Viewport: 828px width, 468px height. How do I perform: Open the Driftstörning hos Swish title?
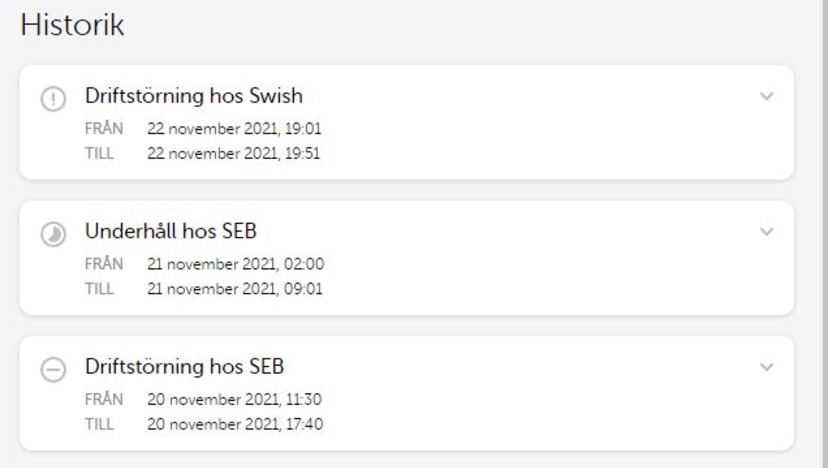[x=194, y=96]
